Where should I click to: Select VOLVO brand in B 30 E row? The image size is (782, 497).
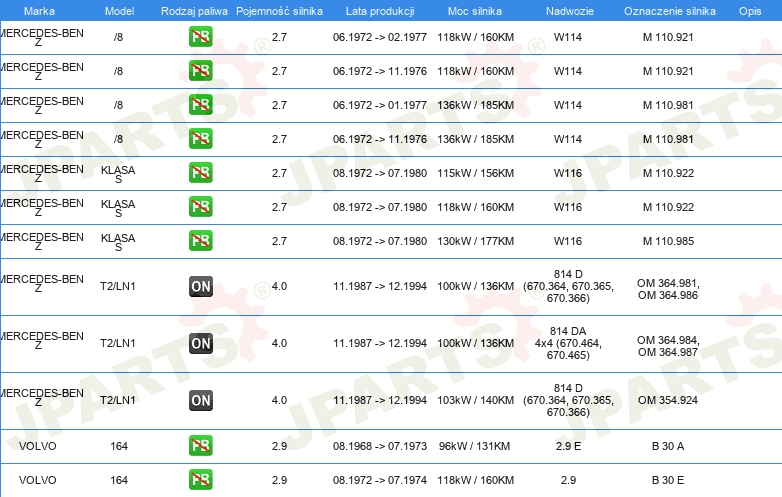pos(37,480)
